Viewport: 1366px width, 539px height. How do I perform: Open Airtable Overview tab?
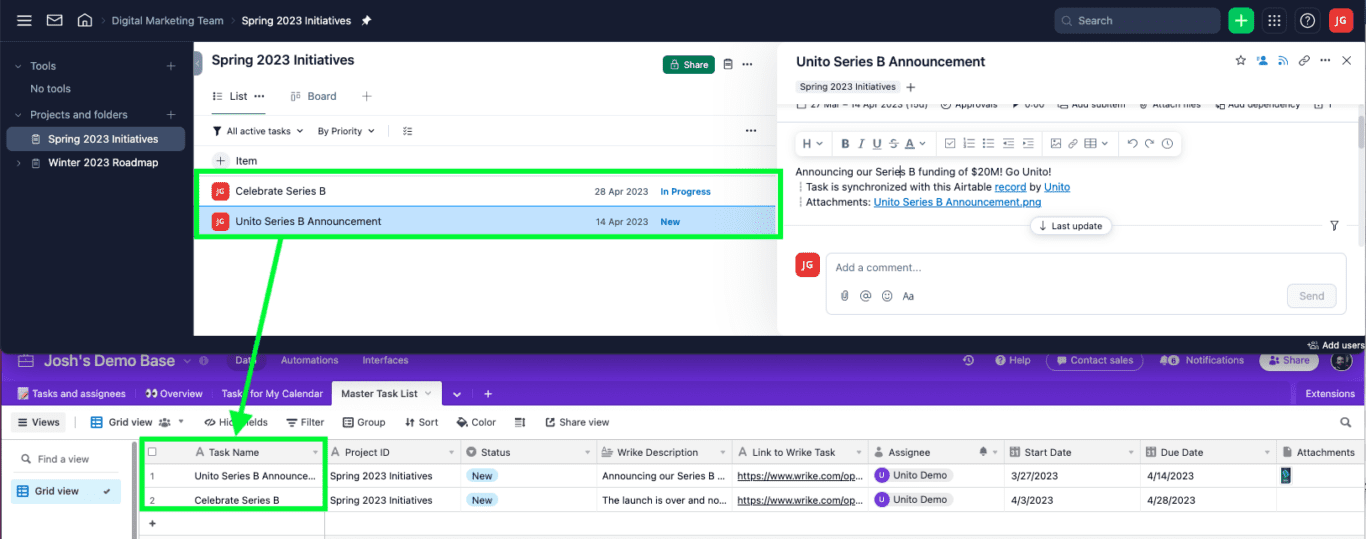click(x=174, y=394)
